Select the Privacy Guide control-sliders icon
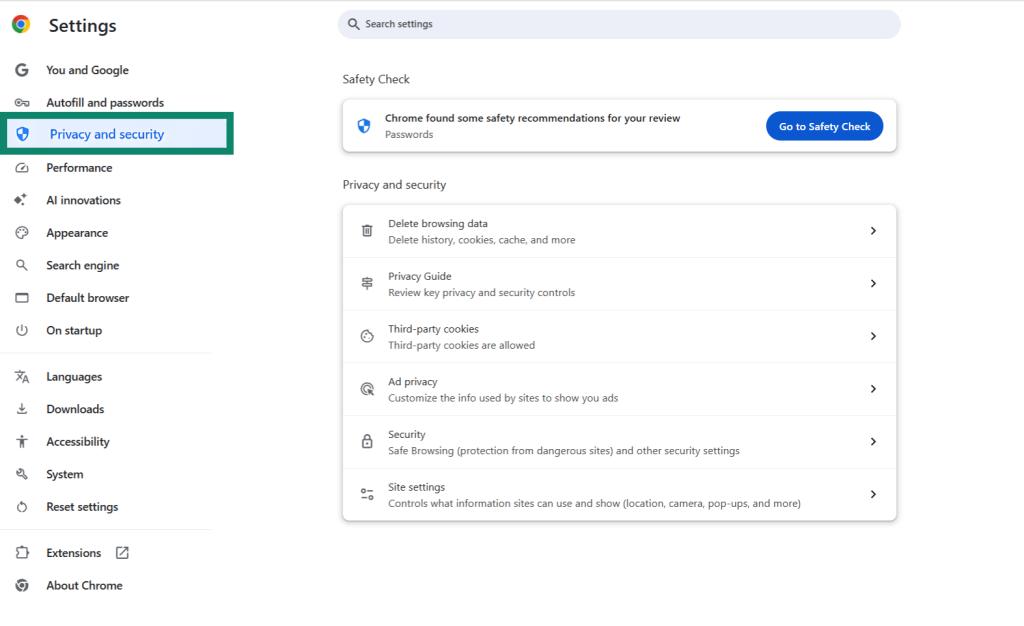Screen dimensions: 1024x626 (364, 283)
